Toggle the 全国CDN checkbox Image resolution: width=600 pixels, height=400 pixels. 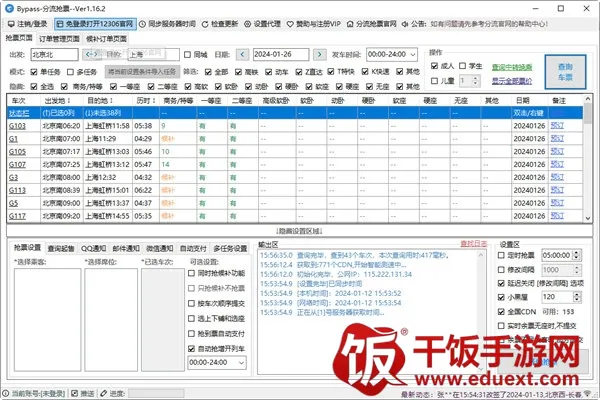click(501, 312)
